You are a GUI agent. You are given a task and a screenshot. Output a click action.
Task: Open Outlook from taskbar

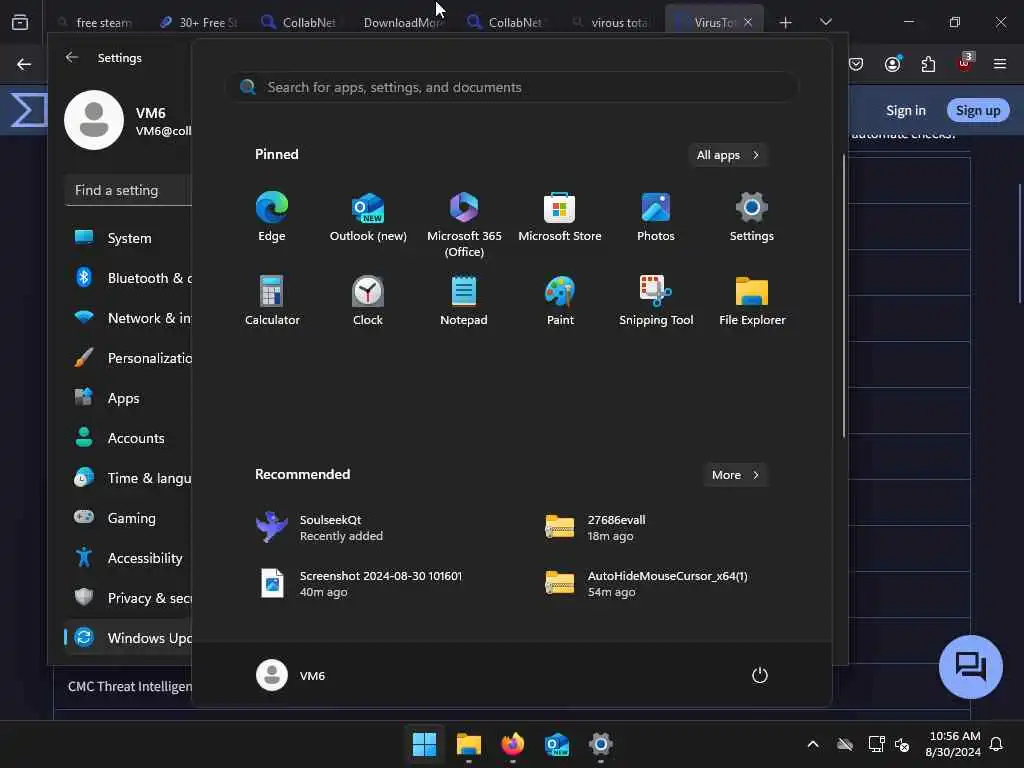click(x=556, y=744)
